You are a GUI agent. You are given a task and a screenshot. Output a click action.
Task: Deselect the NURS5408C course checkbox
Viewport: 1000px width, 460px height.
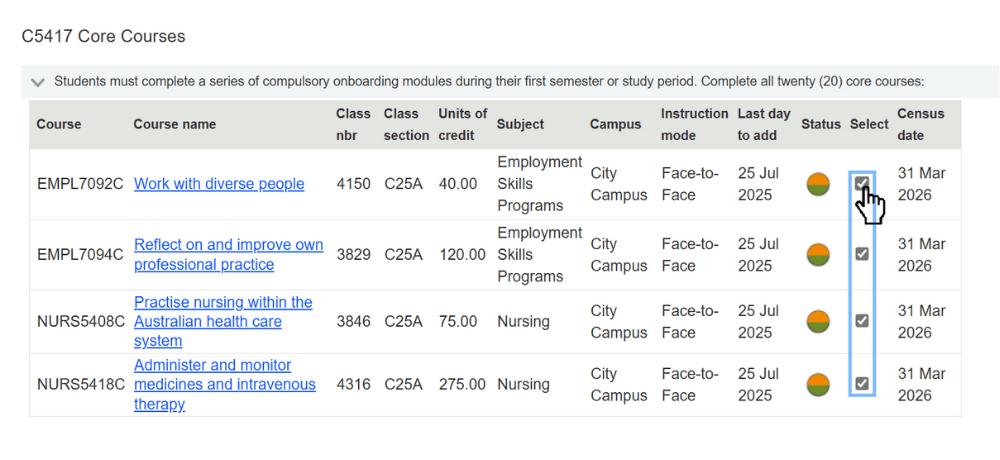pos(861,321)
